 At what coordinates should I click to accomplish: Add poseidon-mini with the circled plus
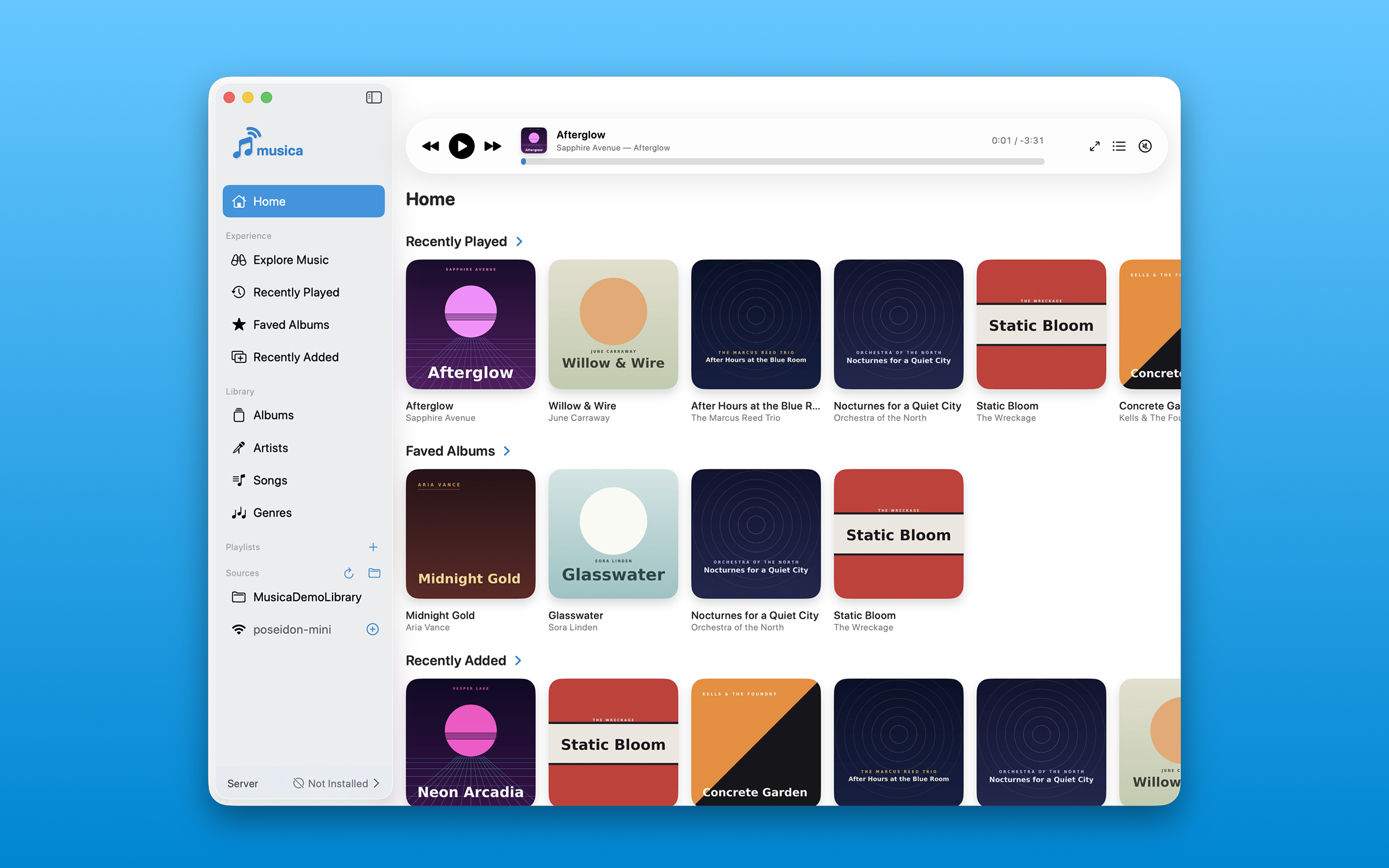coord(373,630)
